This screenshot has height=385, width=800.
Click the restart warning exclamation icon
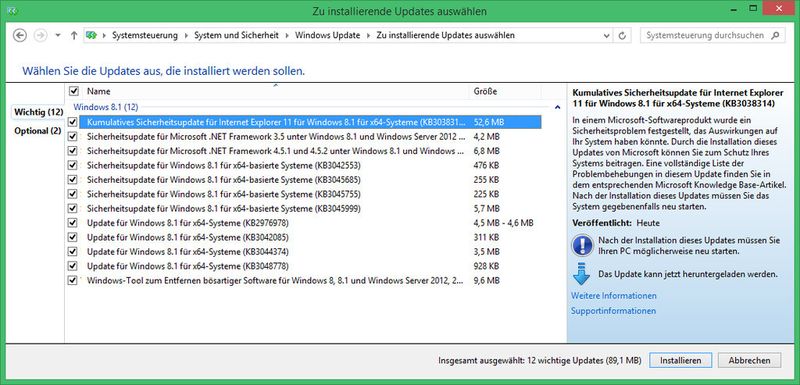click(582, 245)
